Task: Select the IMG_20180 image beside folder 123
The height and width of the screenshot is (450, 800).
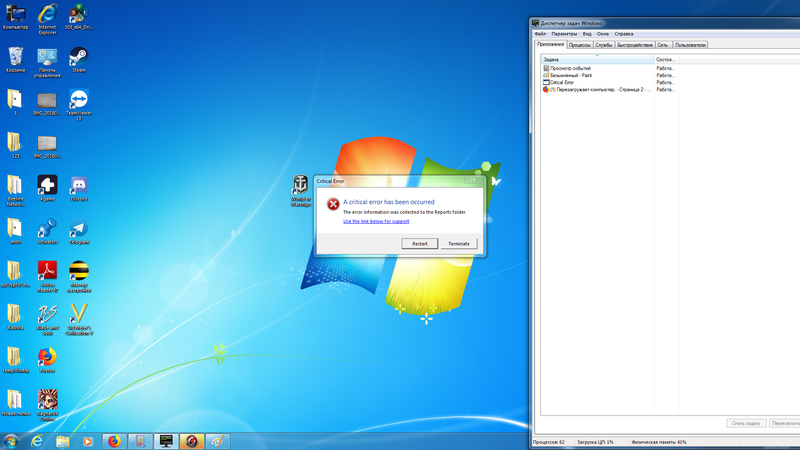Action: click(x=47, y=145)
